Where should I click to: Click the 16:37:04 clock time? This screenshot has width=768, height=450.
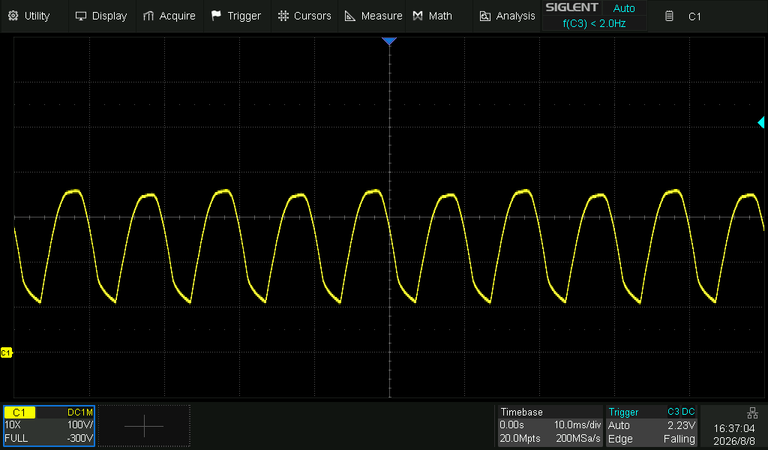coord(734,428)
